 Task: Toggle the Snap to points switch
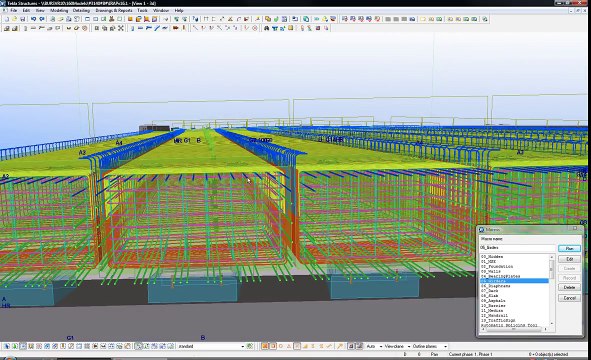[265, 346]
